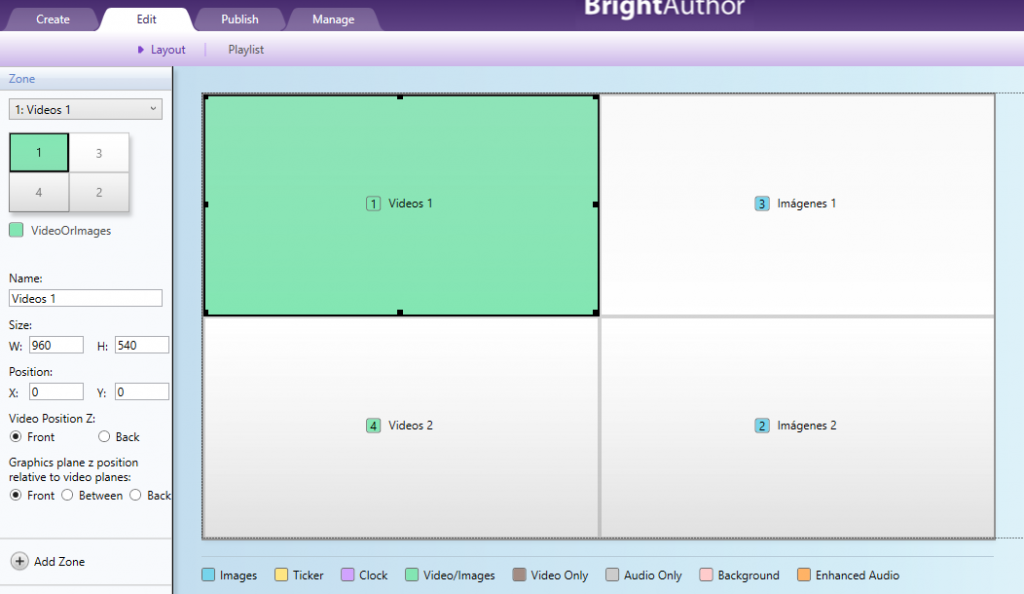Select Between for graphics plane z position

[x=67, y=495]
